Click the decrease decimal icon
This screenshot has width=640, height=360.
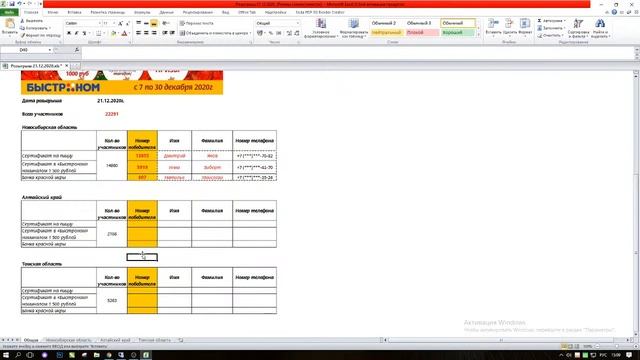(297, 33)
